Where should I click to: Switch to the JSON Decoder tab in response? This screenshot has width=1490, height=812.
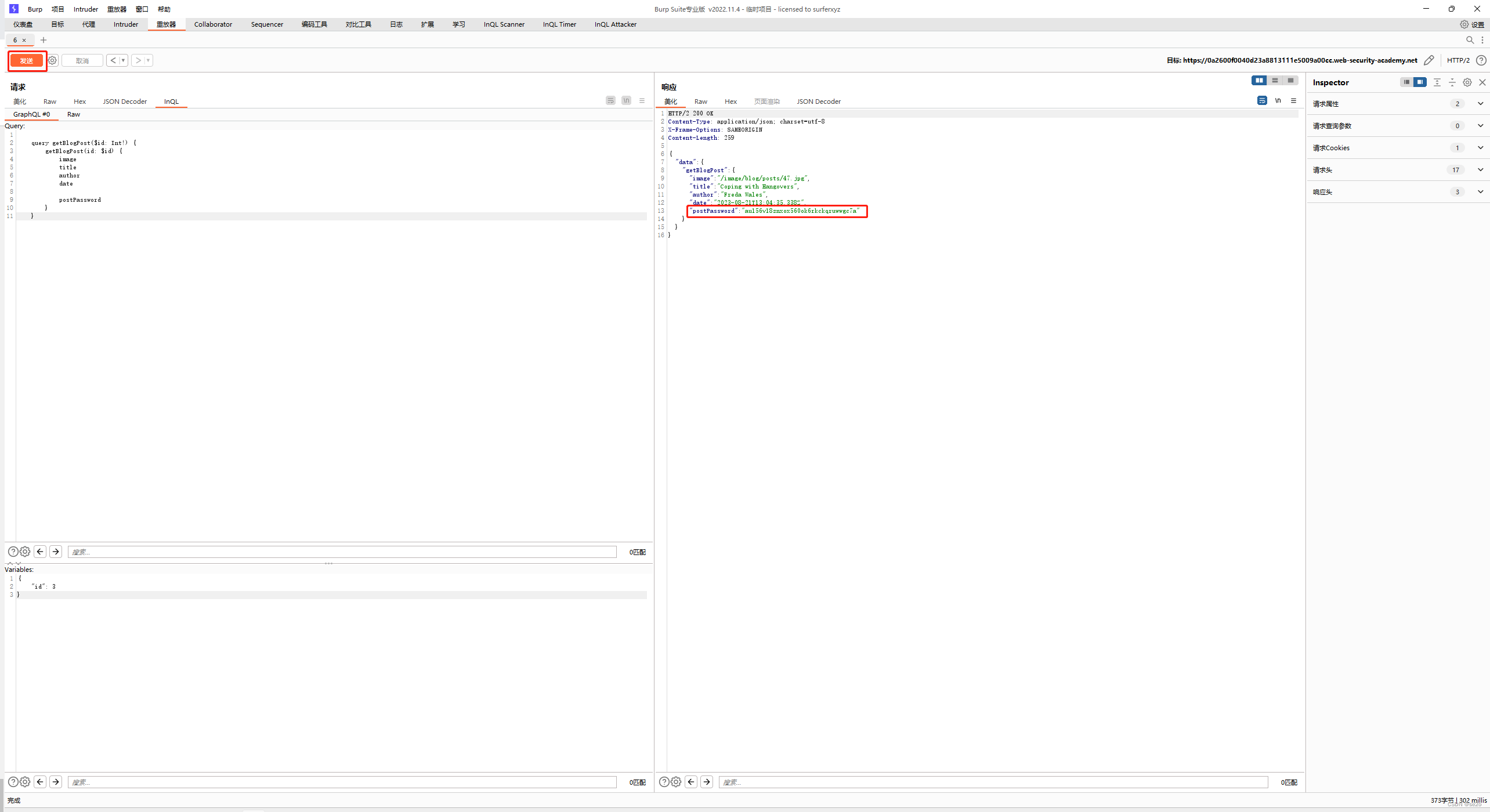(819, 101)
